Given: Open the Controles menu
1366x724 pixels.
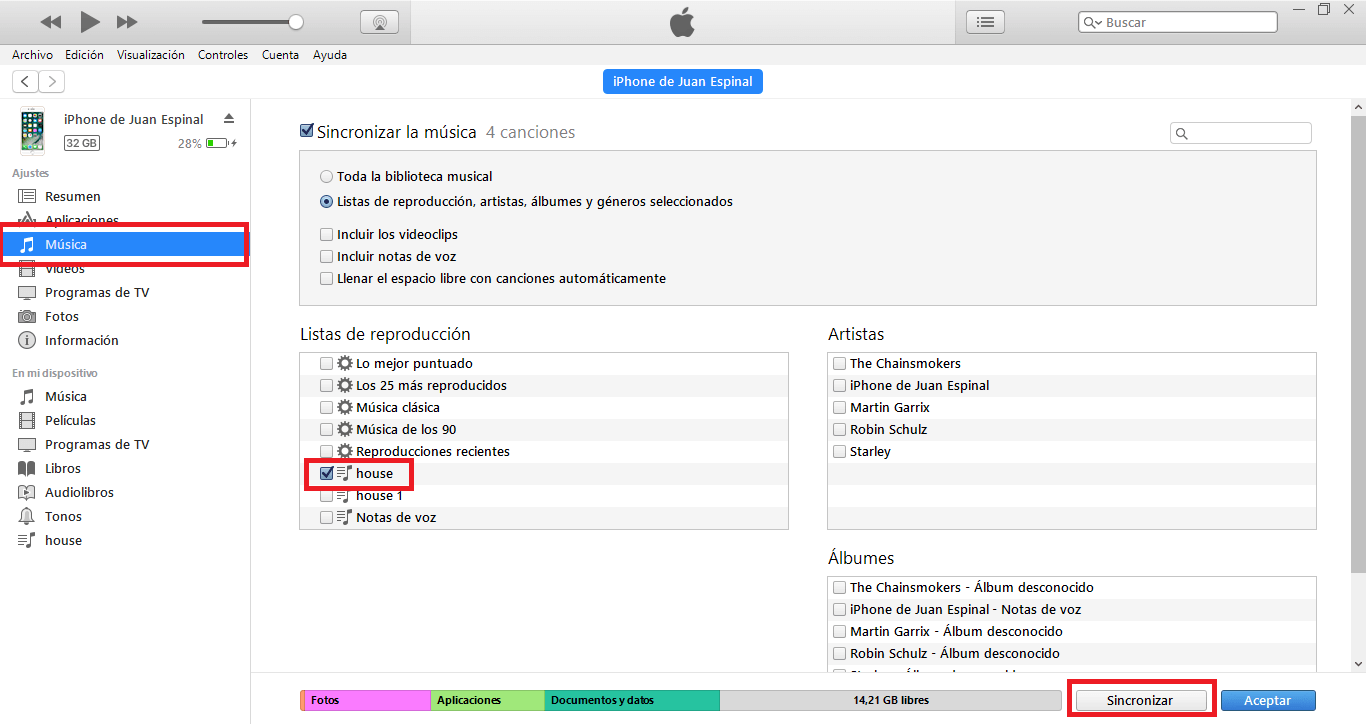Looking at the screenshot, I should [x=223, y=55].
